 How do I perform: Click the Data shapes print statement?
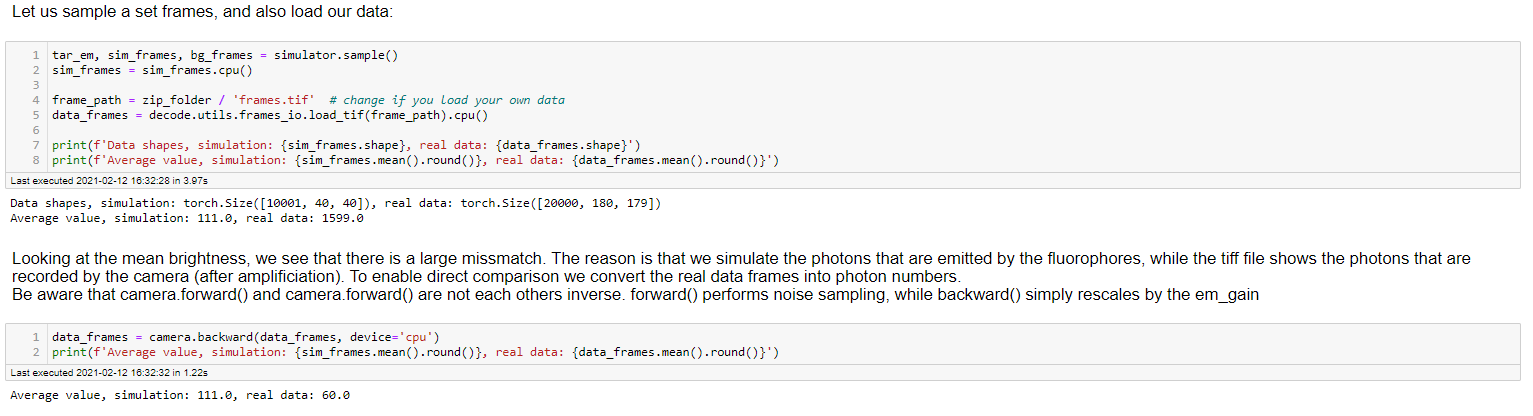(339, 145)
